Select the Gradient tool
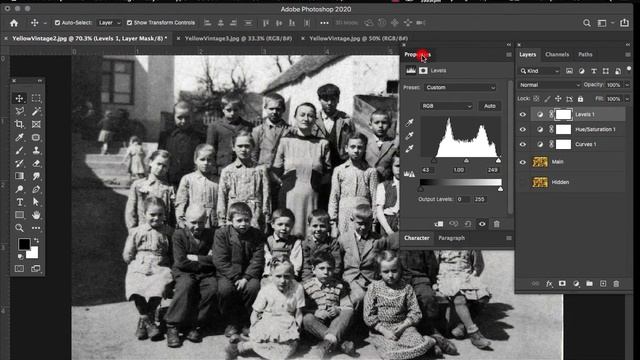Screen dimensions: 640x360 [19, 176]
